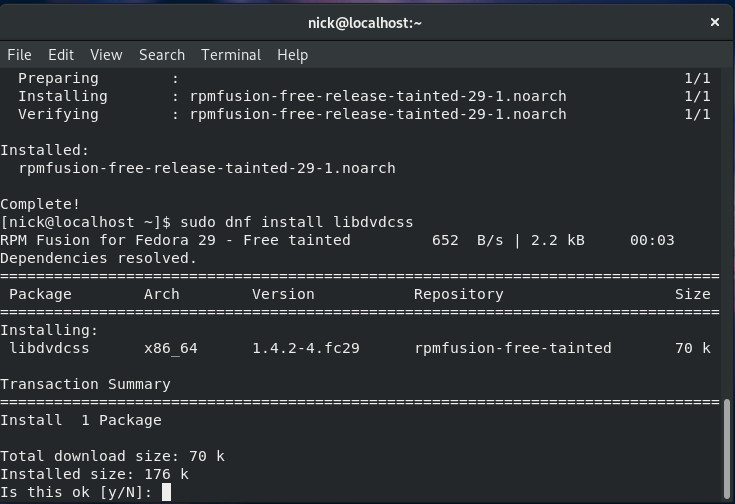735x504 pixels.
Task: Click the 'Arch' column header
Action: point(162,294)
